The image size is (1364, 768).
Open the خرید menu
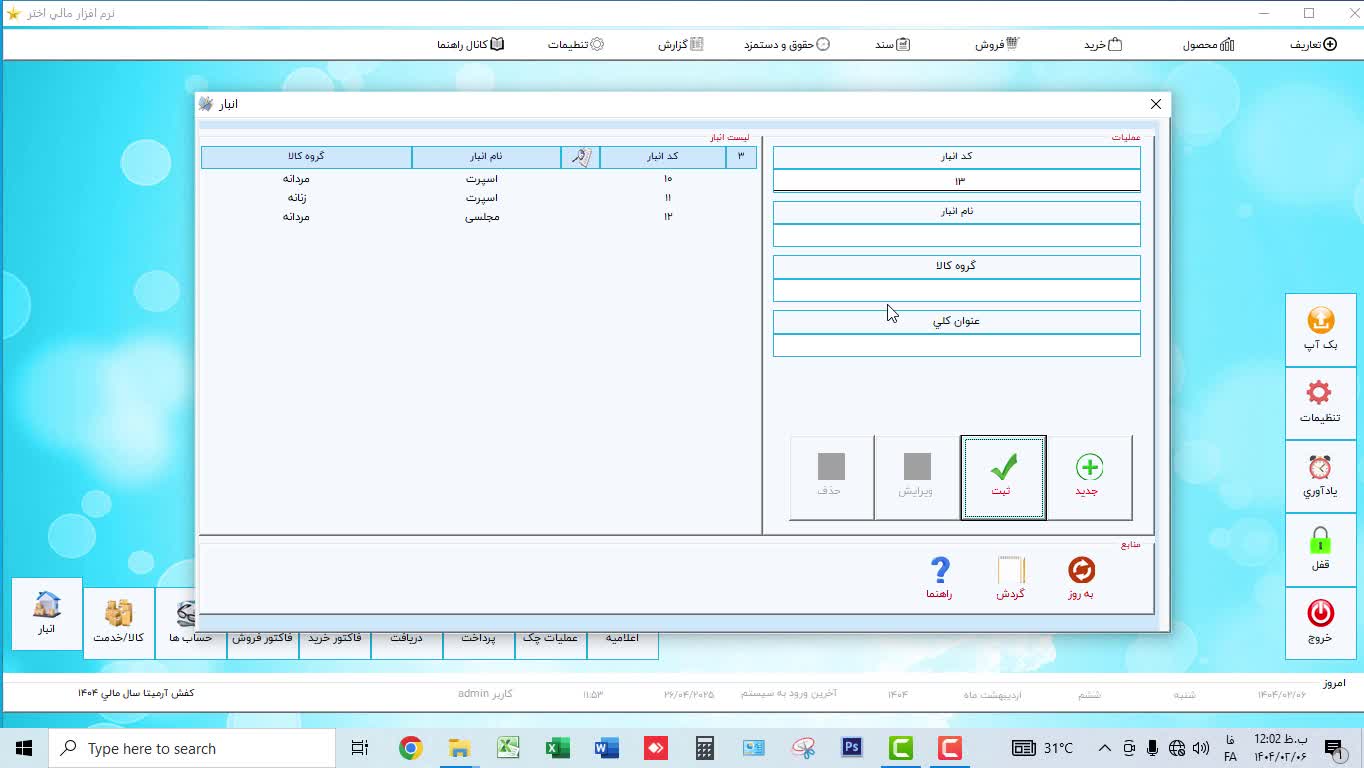[1103, 45]
